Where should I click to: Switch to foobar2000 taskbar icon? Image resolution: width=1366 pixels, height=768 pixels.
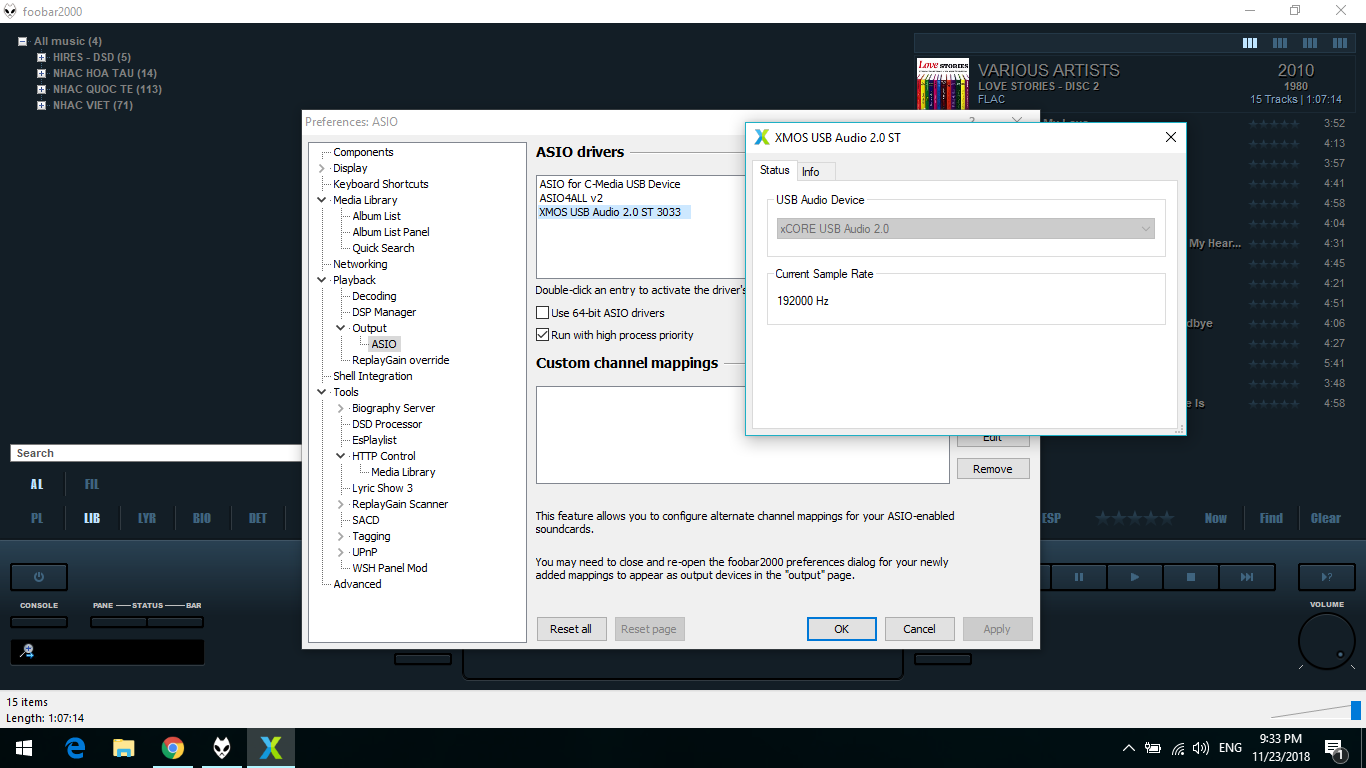click(222, 748)
